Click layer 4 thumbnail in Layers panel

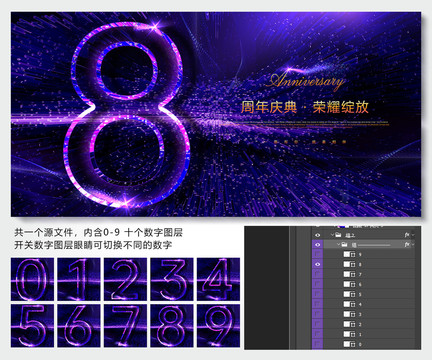[x=350, y=304]
